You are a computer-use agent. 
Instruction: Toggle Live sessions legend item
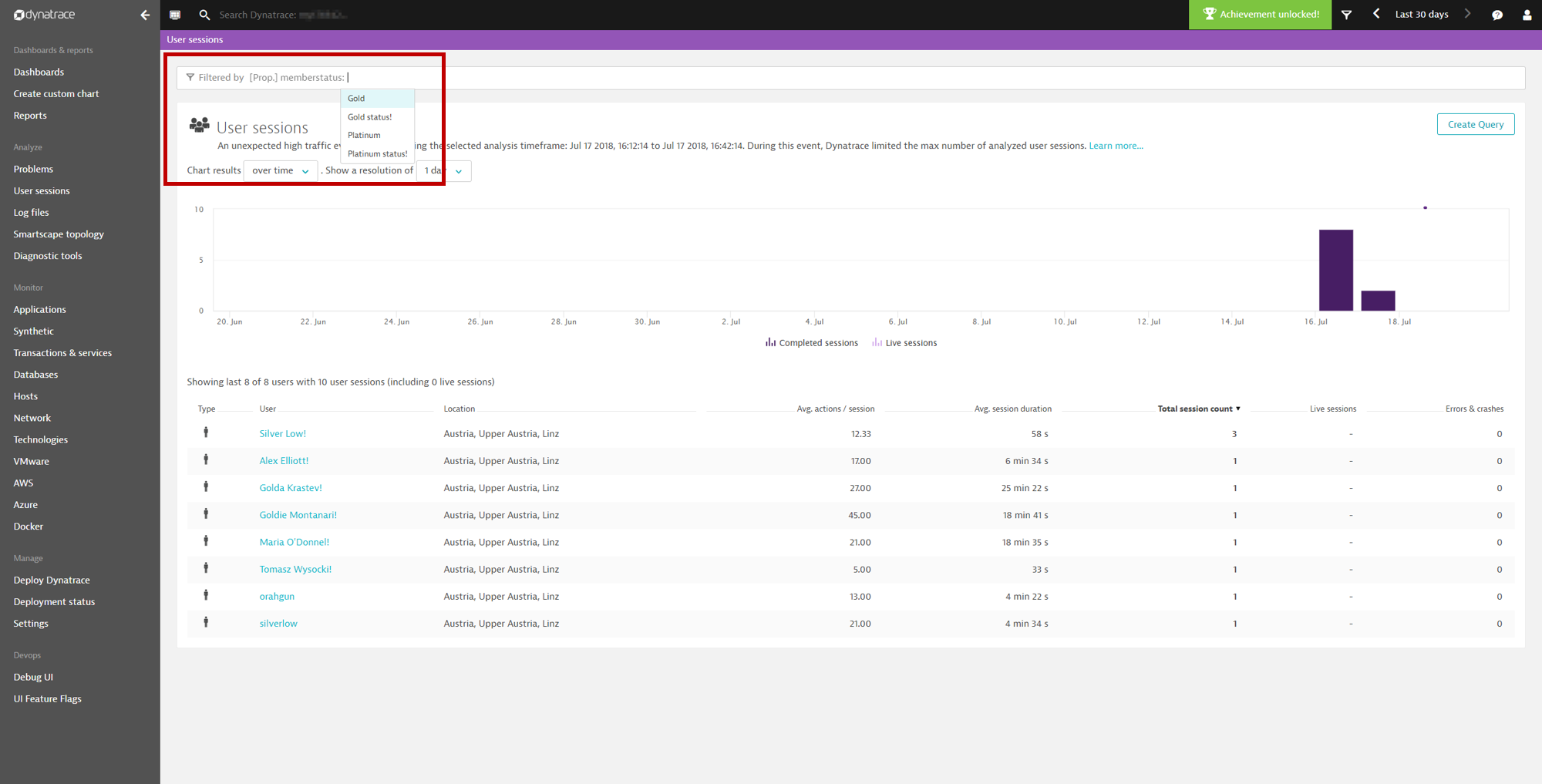pos(904,343)
